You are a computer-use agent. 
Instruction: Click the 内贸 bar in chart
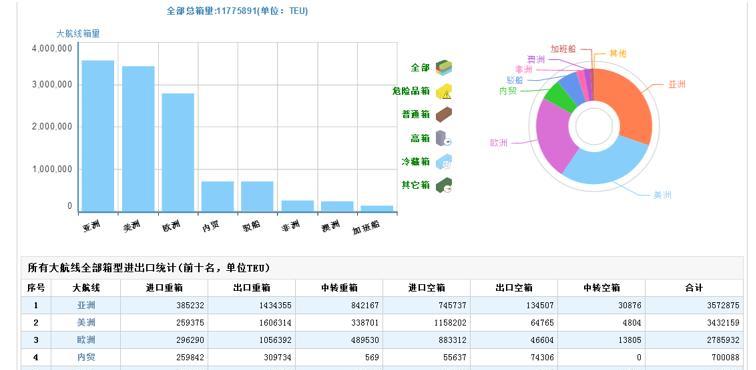217,196
